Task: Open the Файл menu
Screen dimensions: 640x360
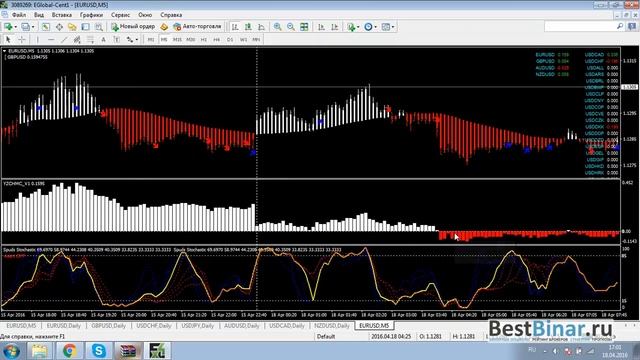Action: point(19,15)
